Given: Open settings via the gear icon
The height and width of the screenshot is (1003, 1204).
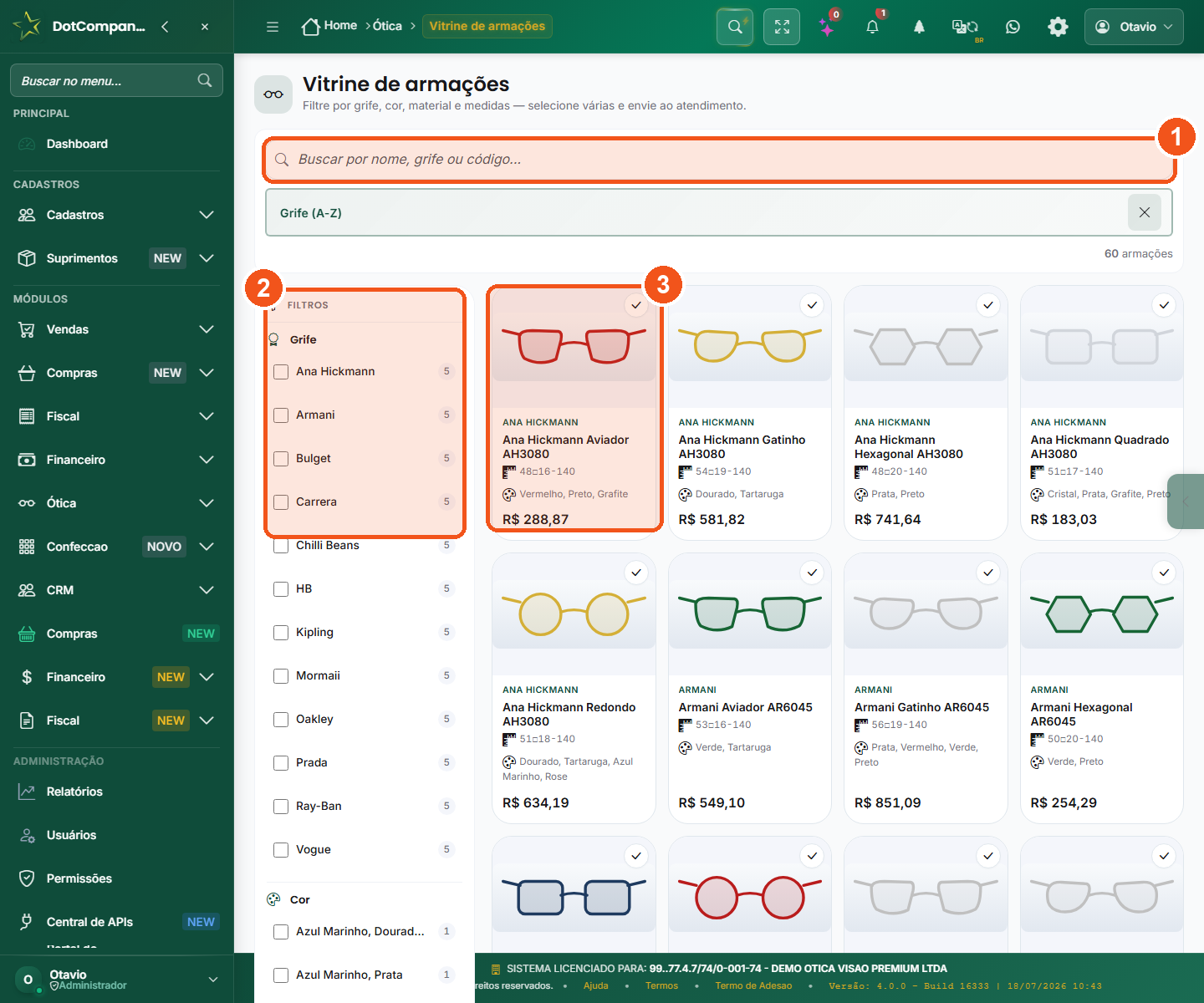Looking at the screenshot, I should [x=1058, y=27].
